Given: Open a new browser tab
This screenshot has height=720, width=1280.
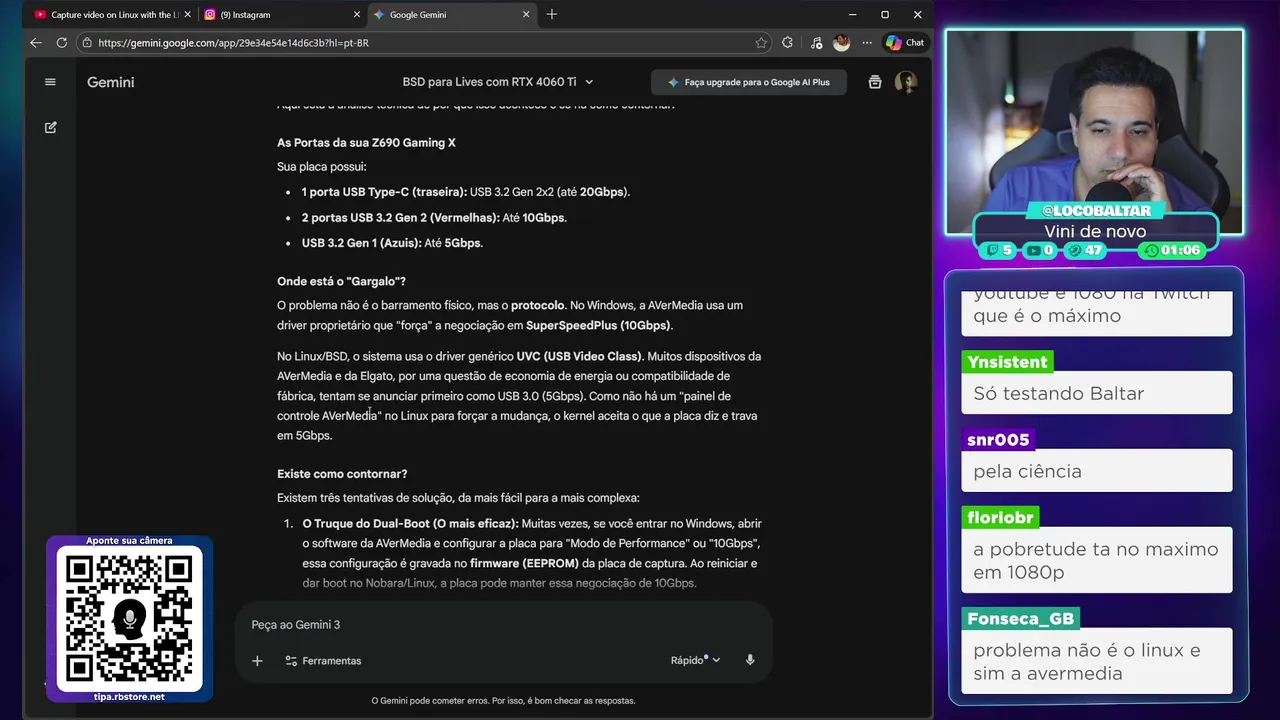Looking at the screenshot, I should 552,15.
